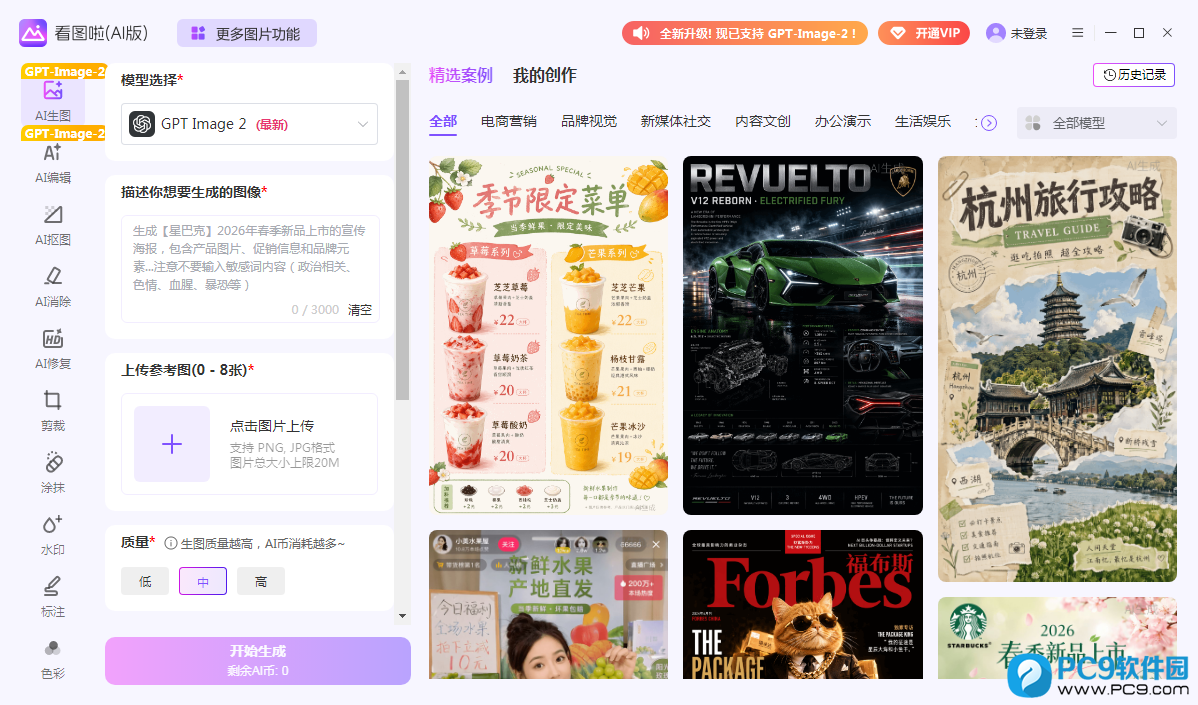Open the 季节限定菜单 sample image
Image resolution: width=1198 pixels, height=705 pixels.
pos(549,335)
